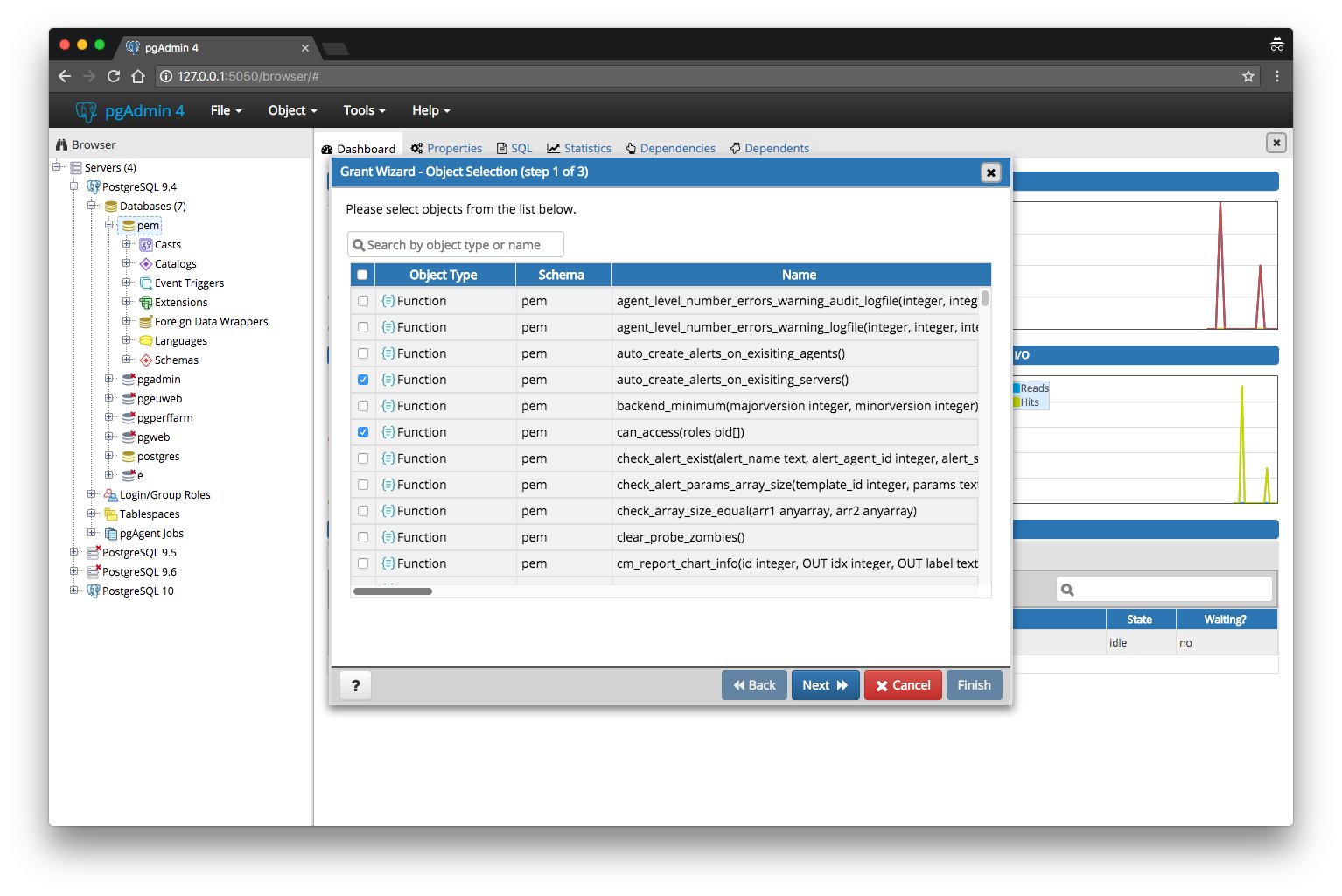The image size is (1342, 896).
Task: Click the pgAgent Jobs icon
Action: (x=111, y=534)
